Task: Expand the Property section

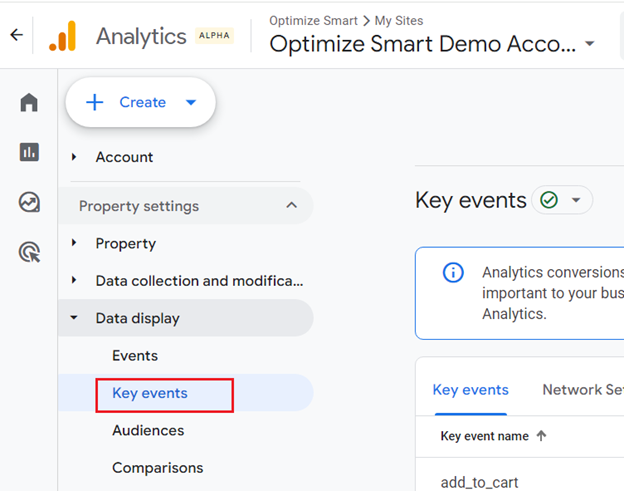Action: pos(74,243)
